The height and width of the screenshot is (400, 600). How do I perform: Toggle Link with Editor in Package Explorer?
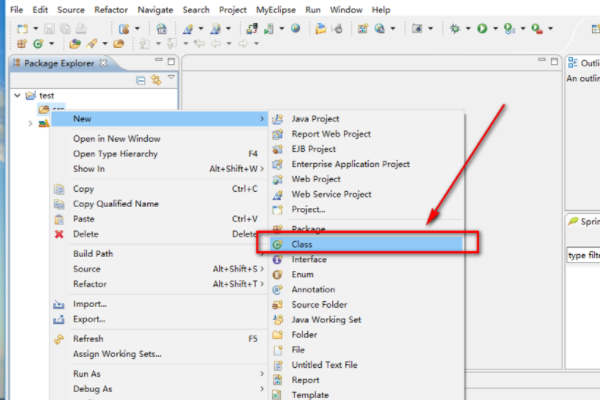point(156,79)
